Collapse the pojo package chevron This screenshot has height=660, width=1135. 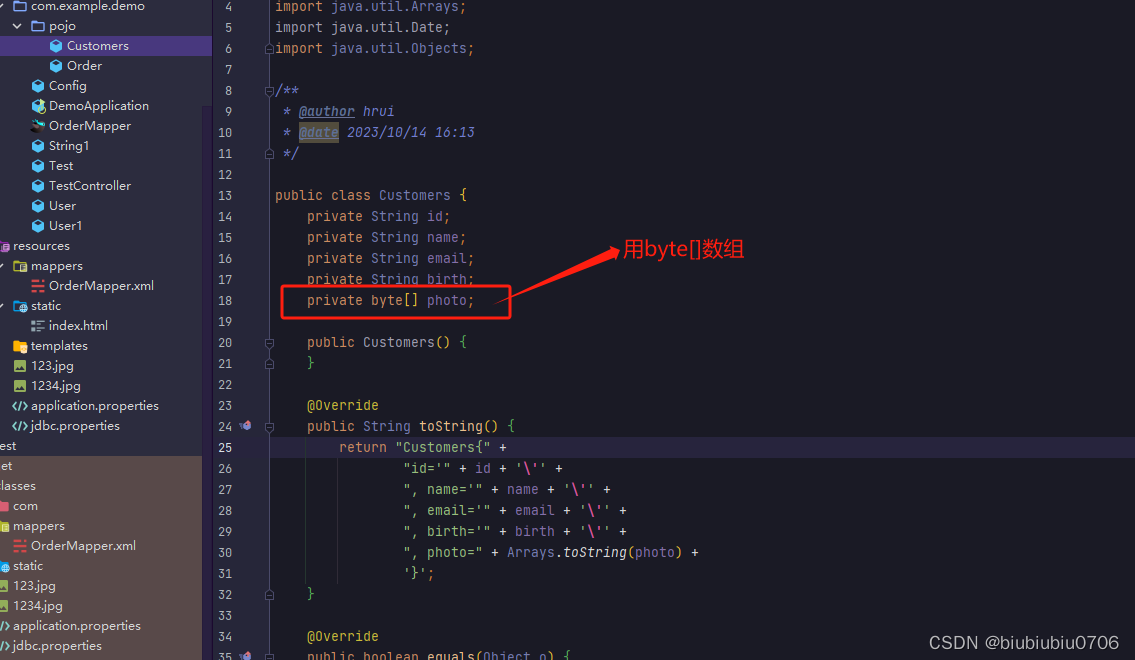tap(16, 25)
